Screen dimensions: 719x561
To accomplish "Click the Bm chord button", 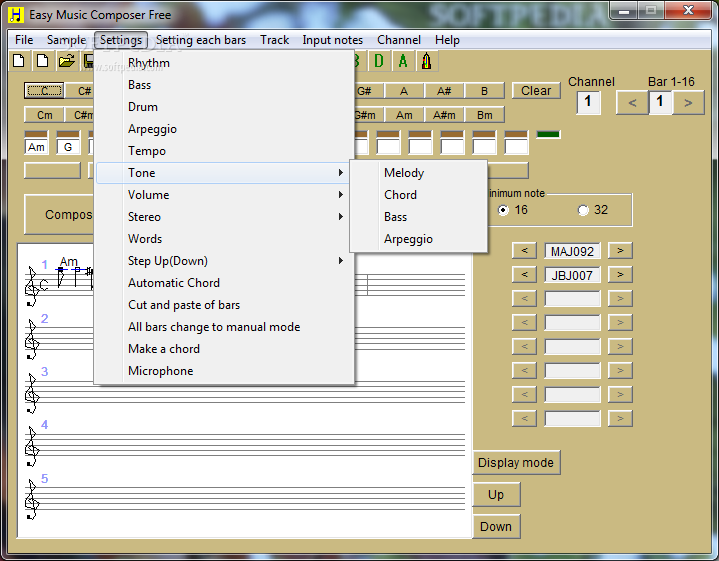I will (x=484, y=115).
